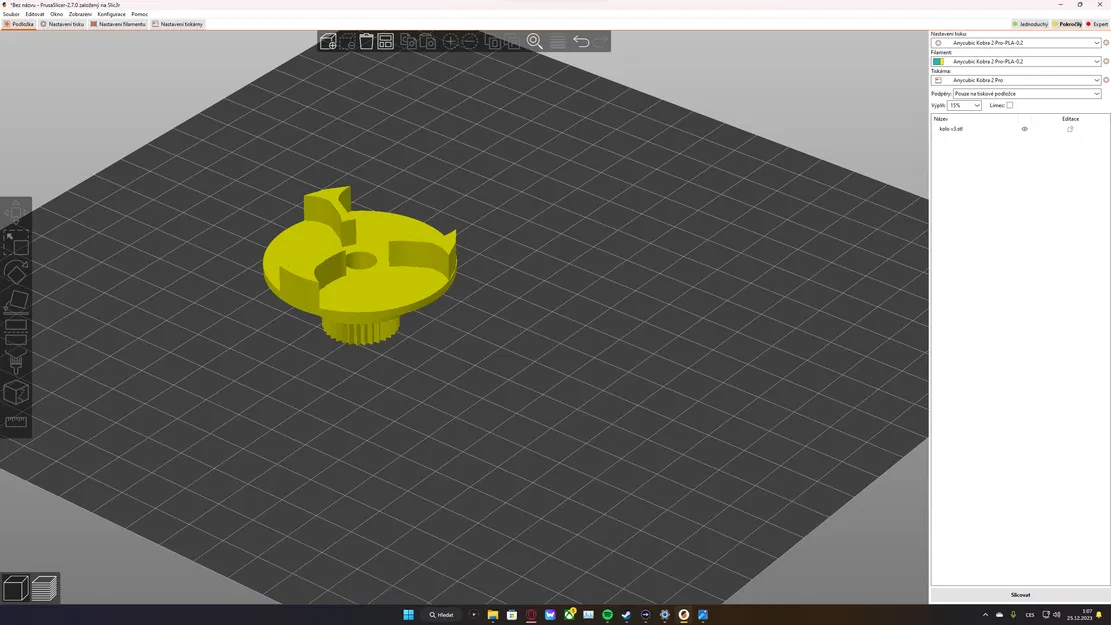The image size is (1111, 625).
Task: Select the Place on face tool
Action: pyautogui.click(x=16, y=301)
